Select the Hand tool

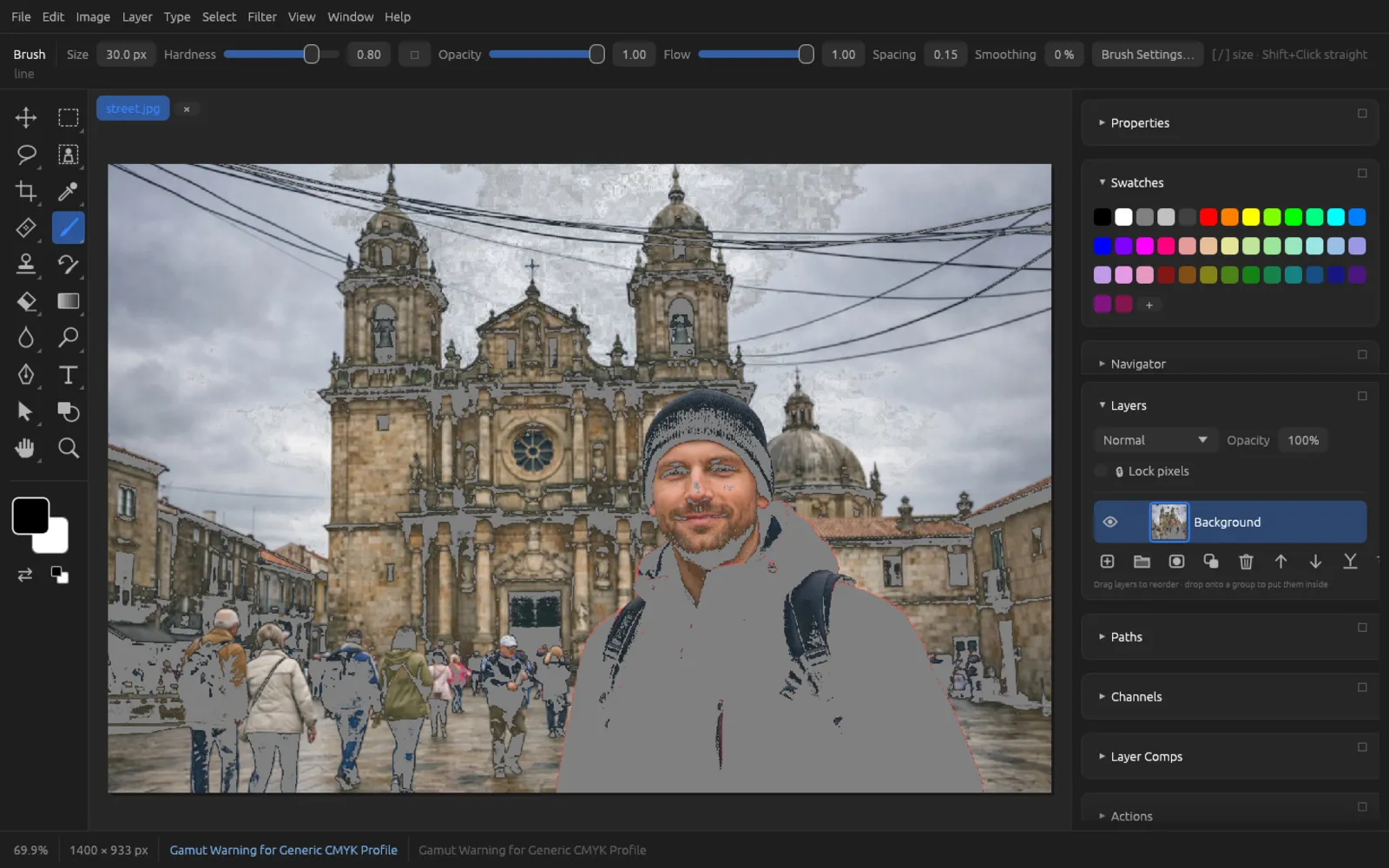click(x=26, y=448)
